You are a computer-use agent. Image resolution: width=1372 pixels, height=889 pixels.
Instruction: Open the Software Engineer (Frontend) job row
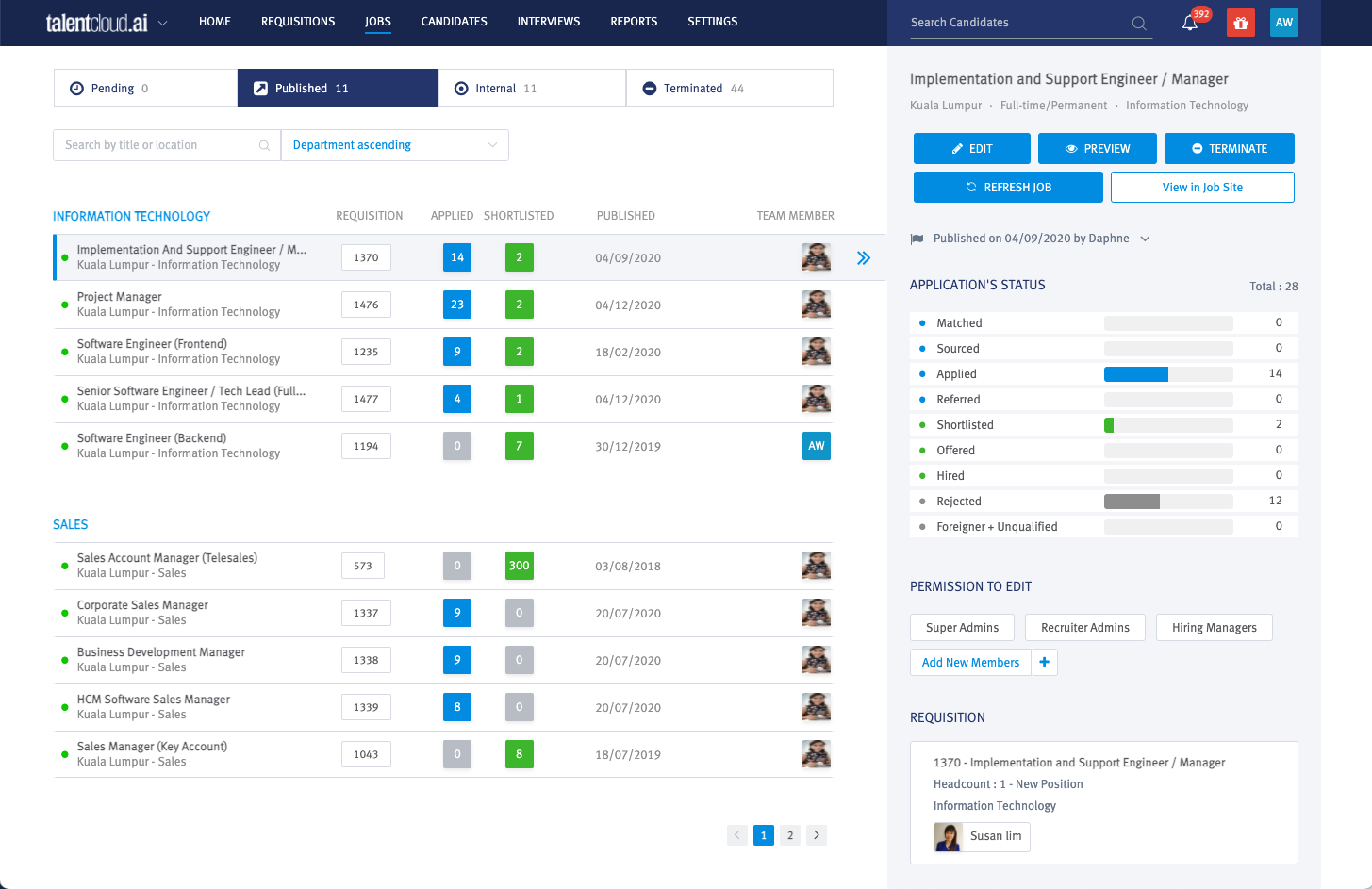[443, 352]
